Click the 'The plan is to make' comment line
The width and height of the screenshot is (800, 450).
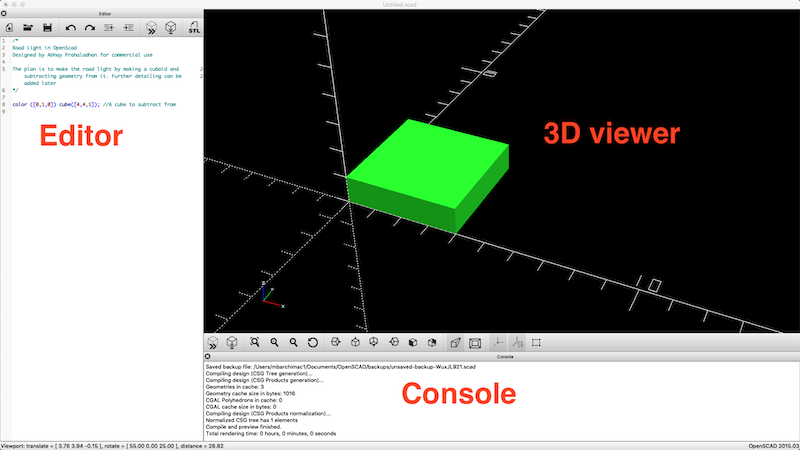96,69
